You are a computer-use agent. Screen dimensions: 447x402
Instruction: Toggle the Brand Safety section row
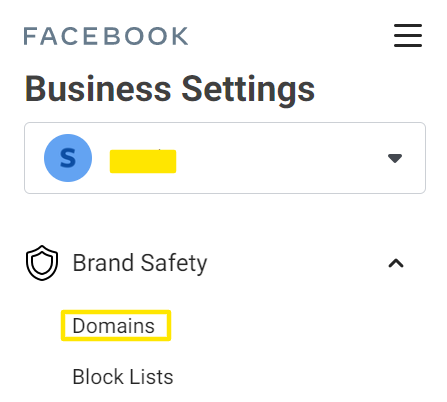(x=215, y=263)
